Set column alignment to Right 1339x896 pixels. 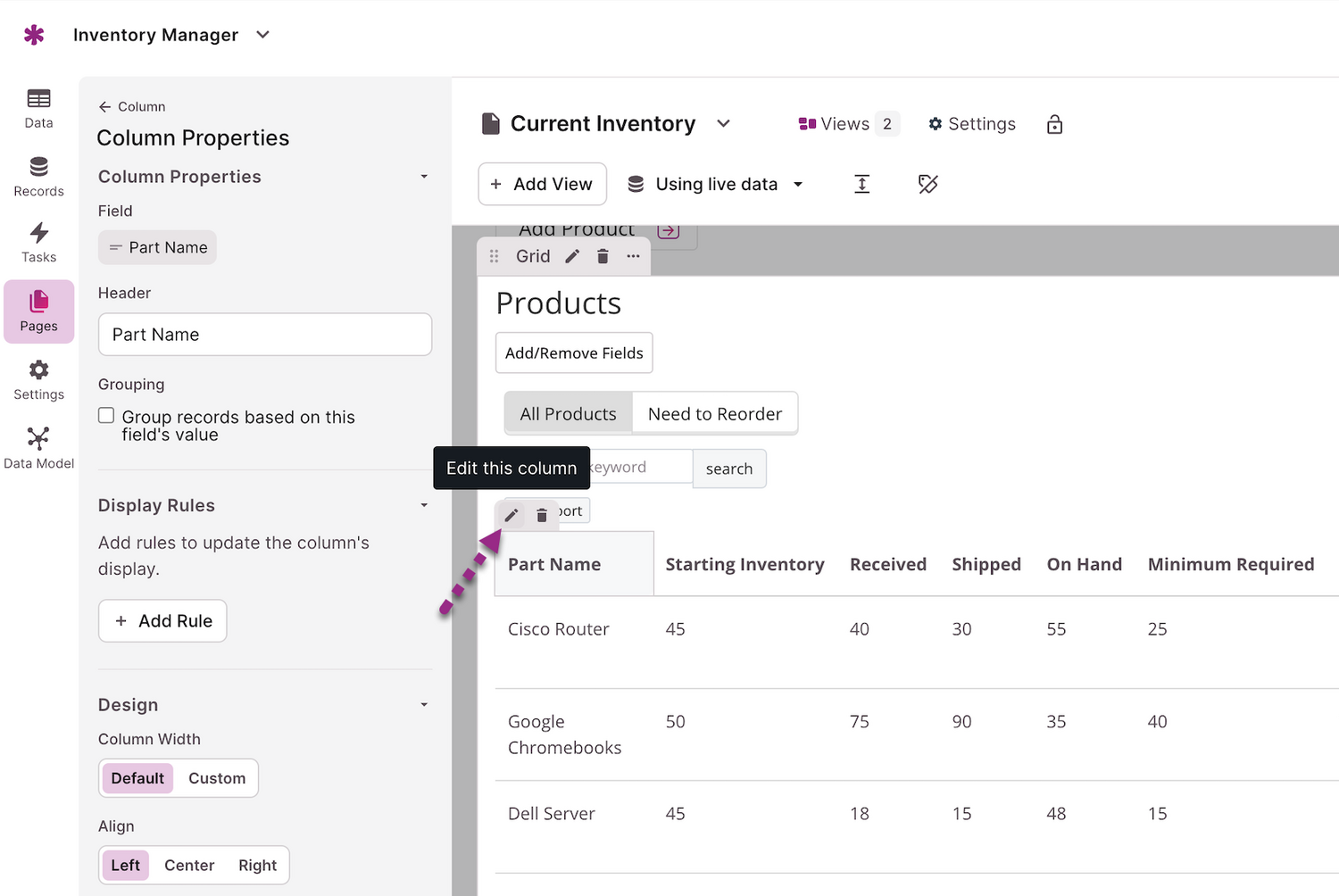(x=257, y=866)
